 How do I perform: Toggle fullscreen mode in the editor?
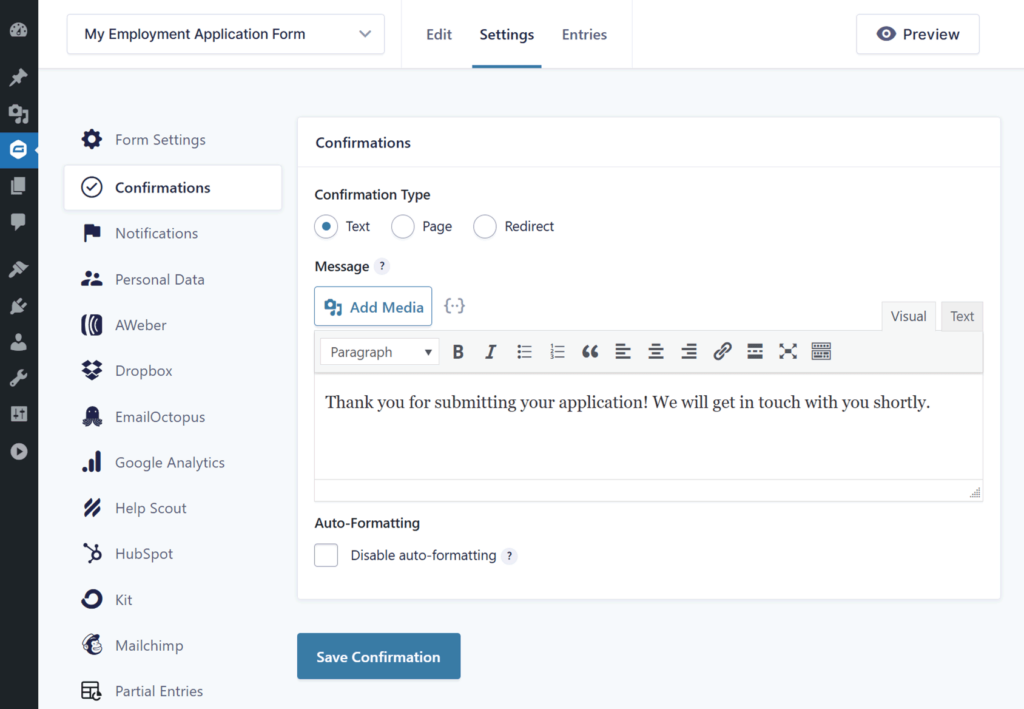[788, 351]
